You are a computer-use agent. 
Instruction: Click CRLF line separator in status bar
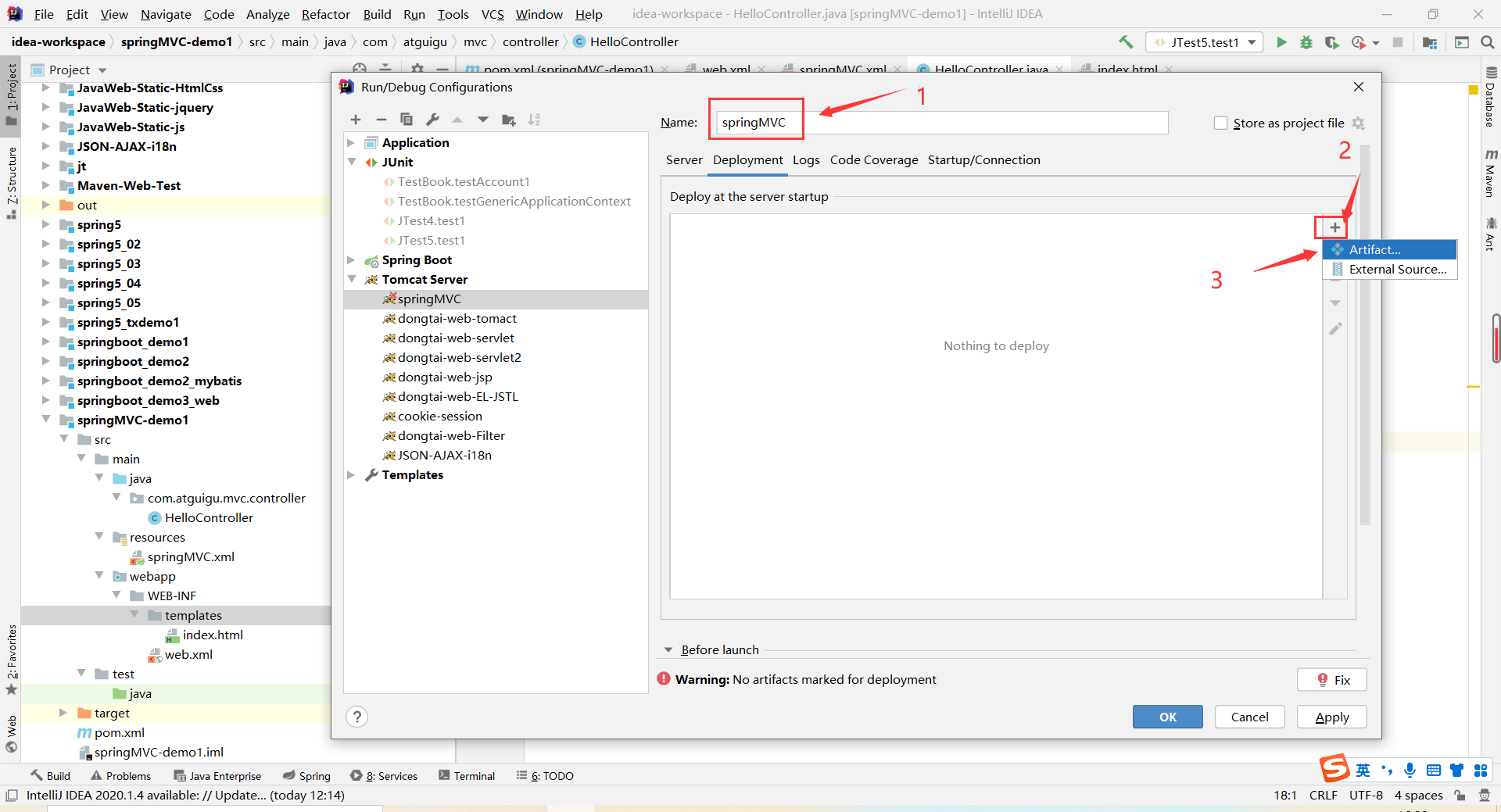1323,796
